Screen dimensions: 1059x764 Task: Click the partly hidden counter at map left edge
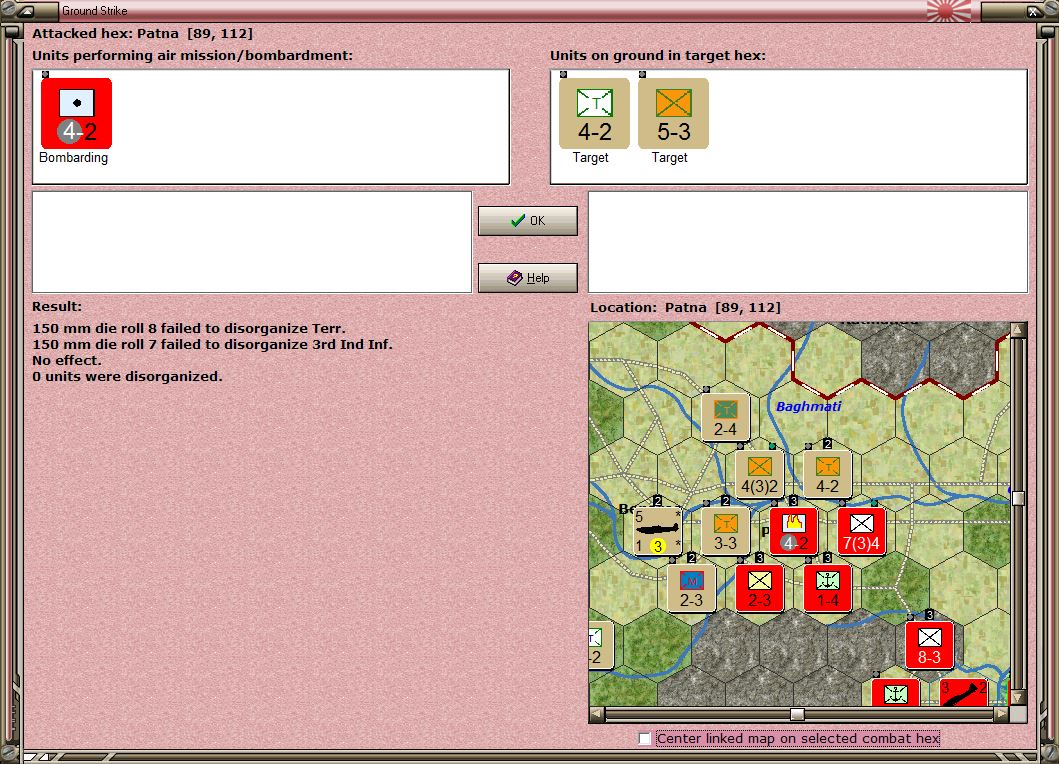coord(601,645)
